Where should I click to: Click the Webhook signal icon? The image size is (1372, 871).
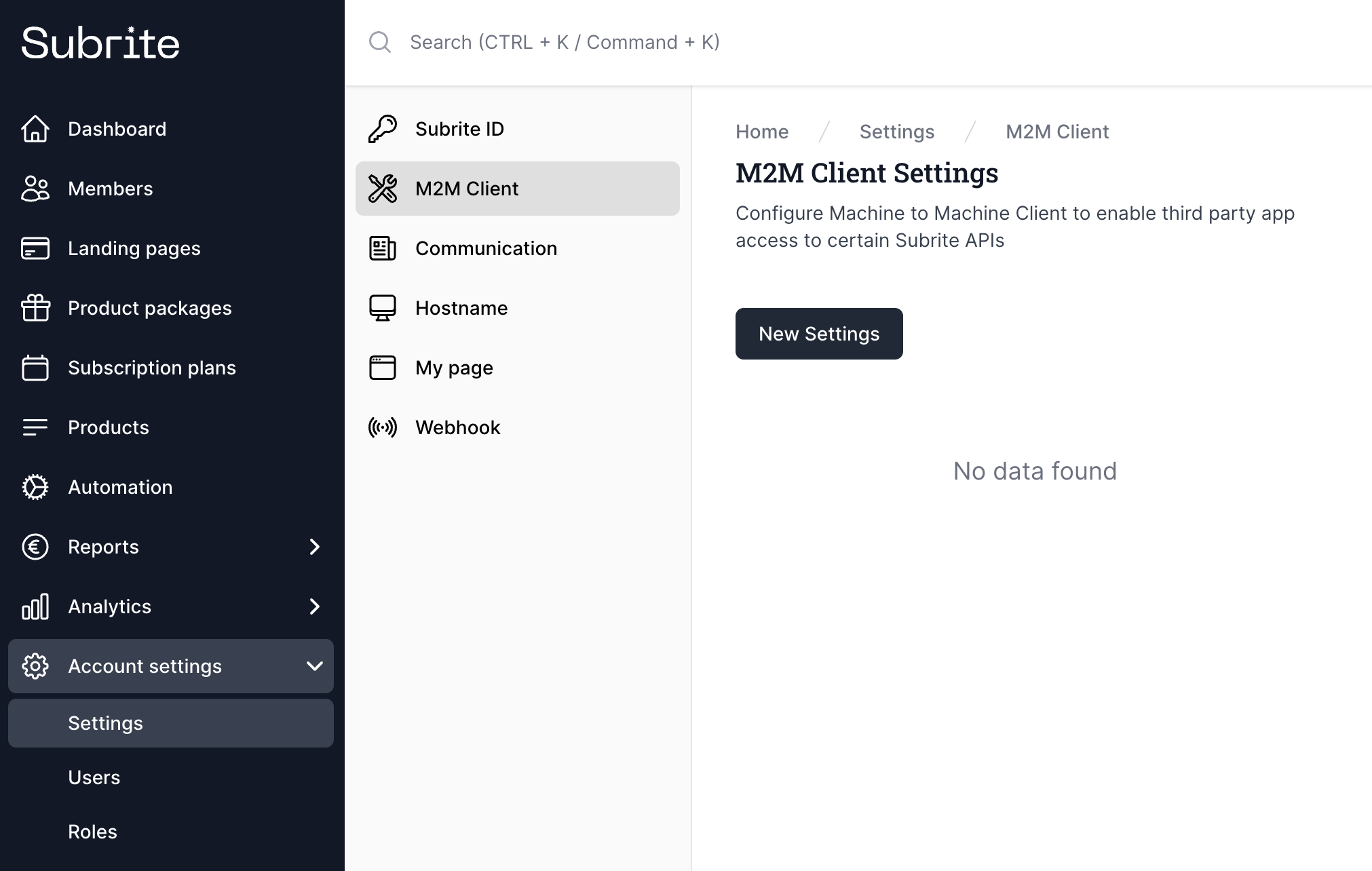pyautogui.click(x=383, y=427)
